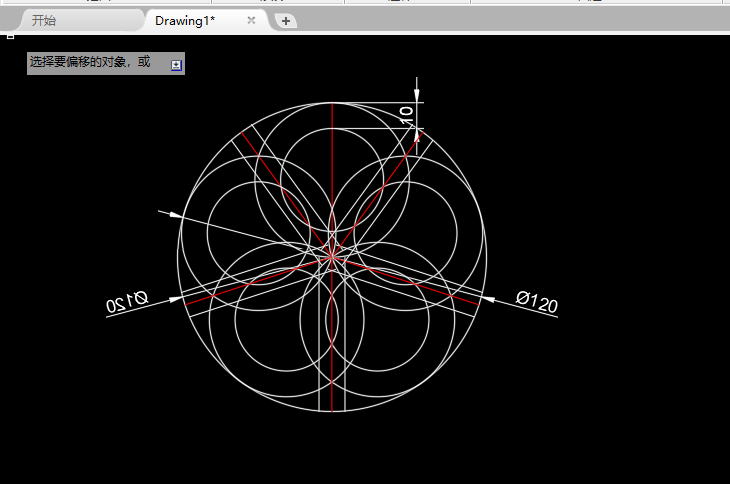Click the 选择要偏移的对象 prompt text

pyautogui.click(x=90, y=61)
